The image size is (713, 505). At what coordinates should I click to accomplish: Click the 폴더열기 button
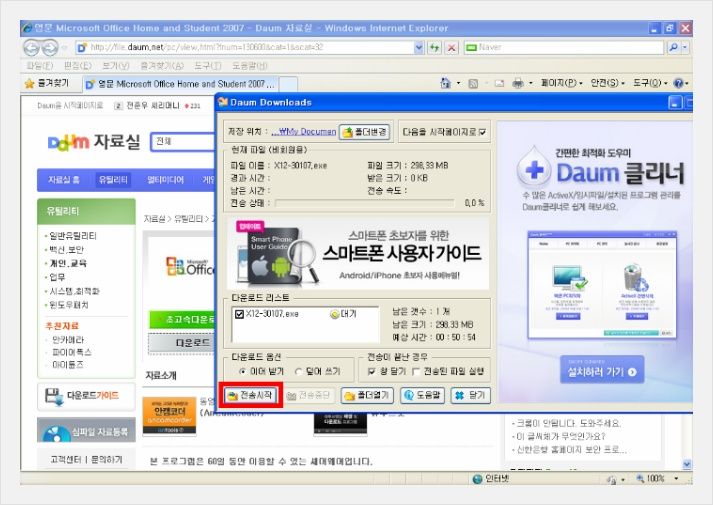pyautogui.click(x=367, y=395)
